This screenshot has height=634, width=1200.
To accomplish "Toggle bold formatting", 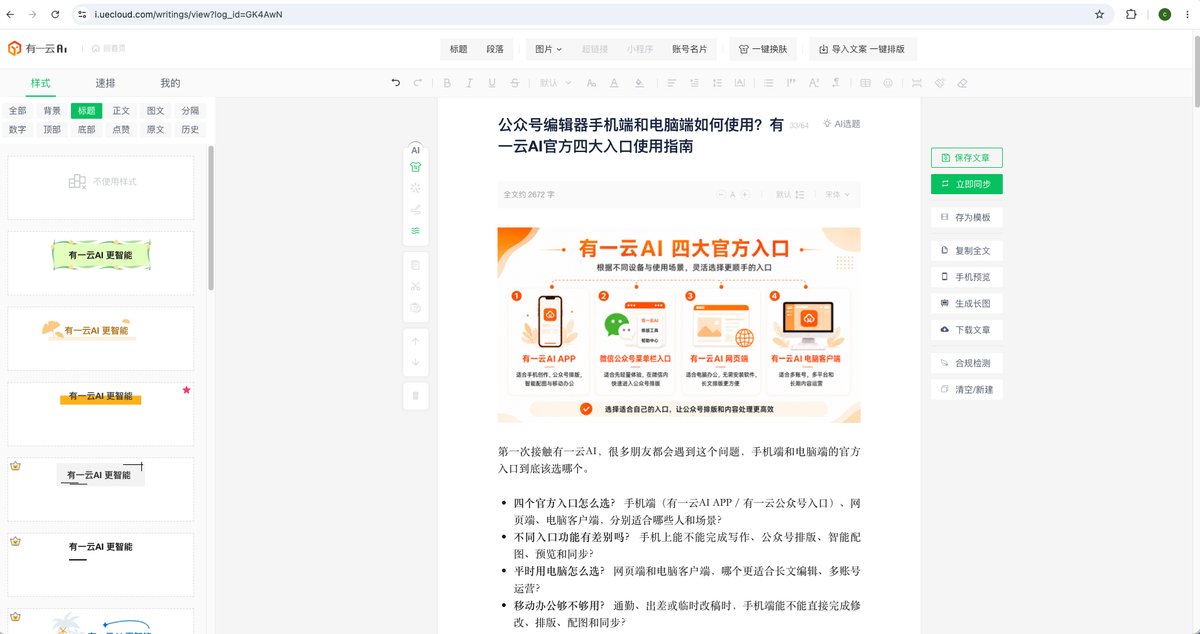I will click(447, 83).
